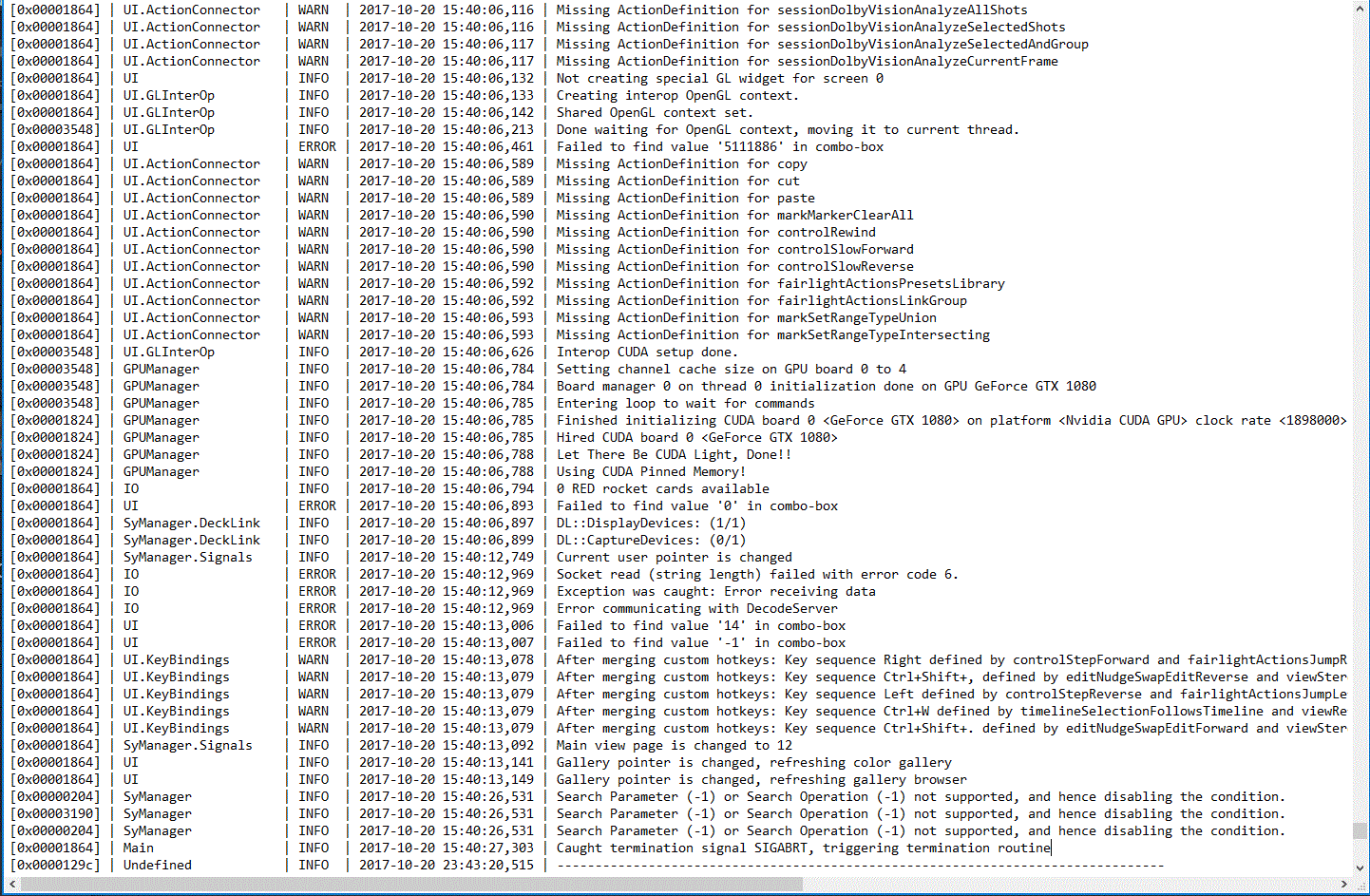Click the 'Main' module name
1370x896 pixels.
[x=138, y=848]
